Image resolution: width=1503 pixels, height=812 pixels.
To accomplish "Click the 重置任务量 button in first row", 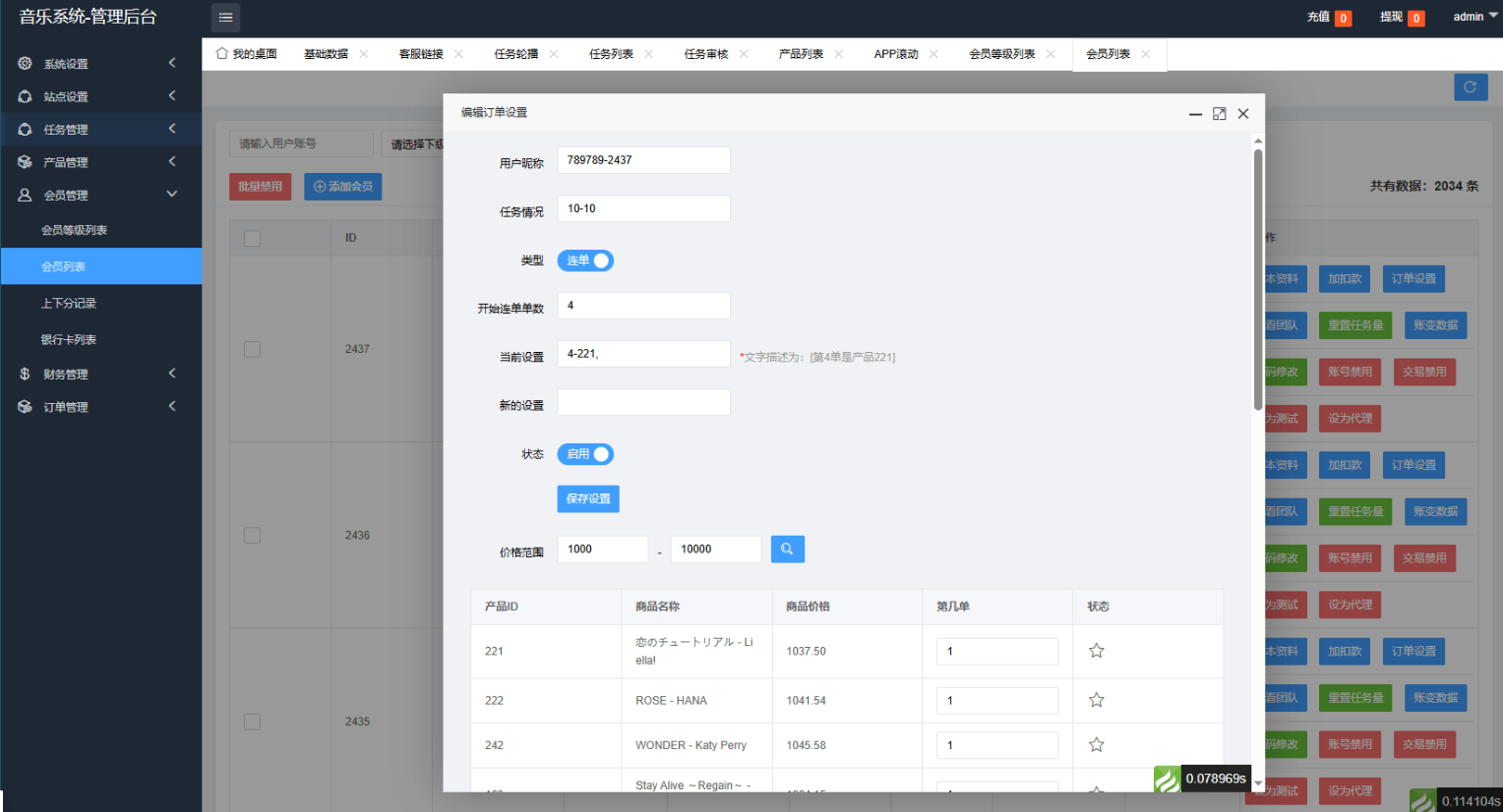I will pos(1355,325).
